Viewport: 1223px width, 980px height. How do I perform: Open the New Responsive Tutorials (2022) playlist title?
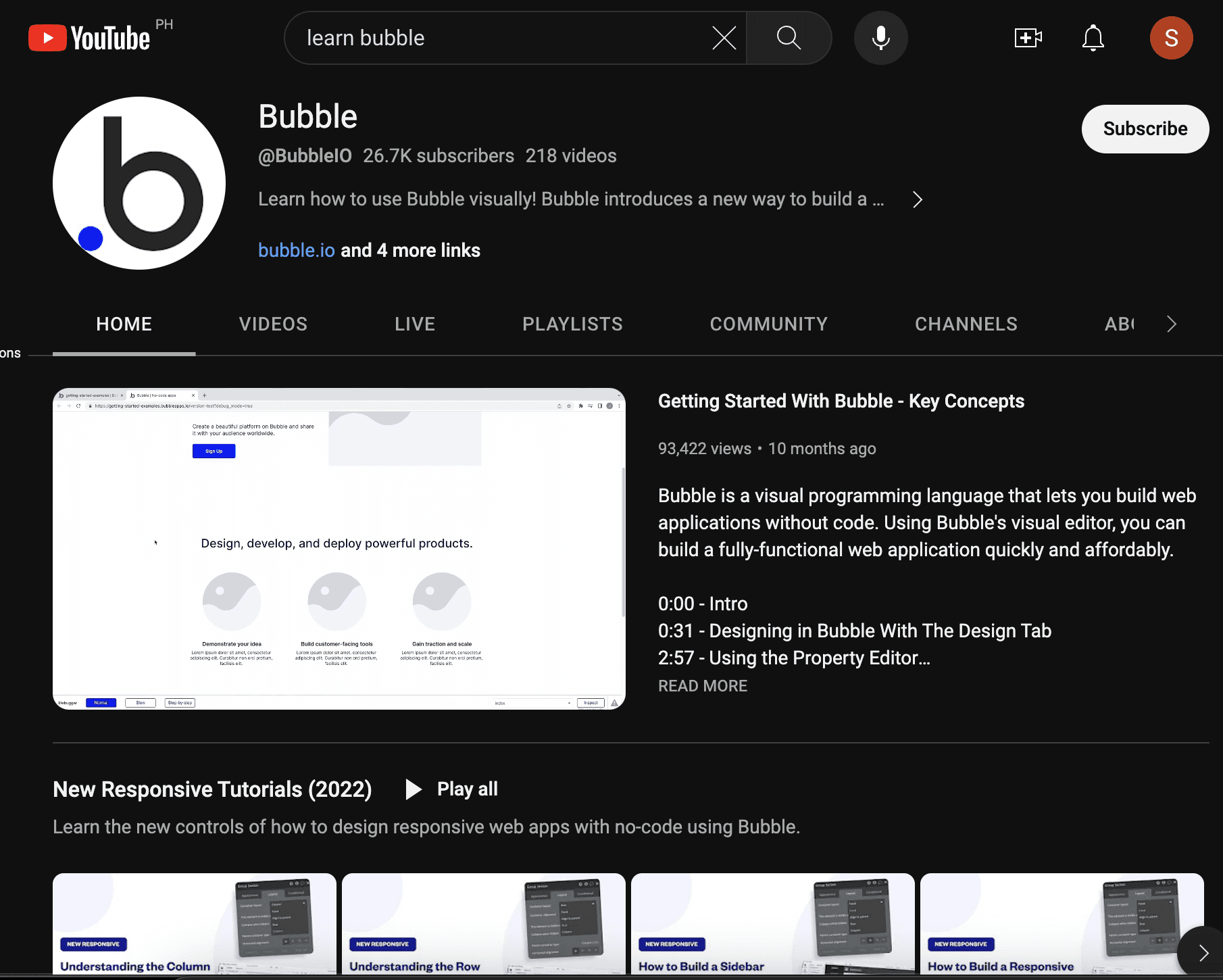click(x=212, y=789)
